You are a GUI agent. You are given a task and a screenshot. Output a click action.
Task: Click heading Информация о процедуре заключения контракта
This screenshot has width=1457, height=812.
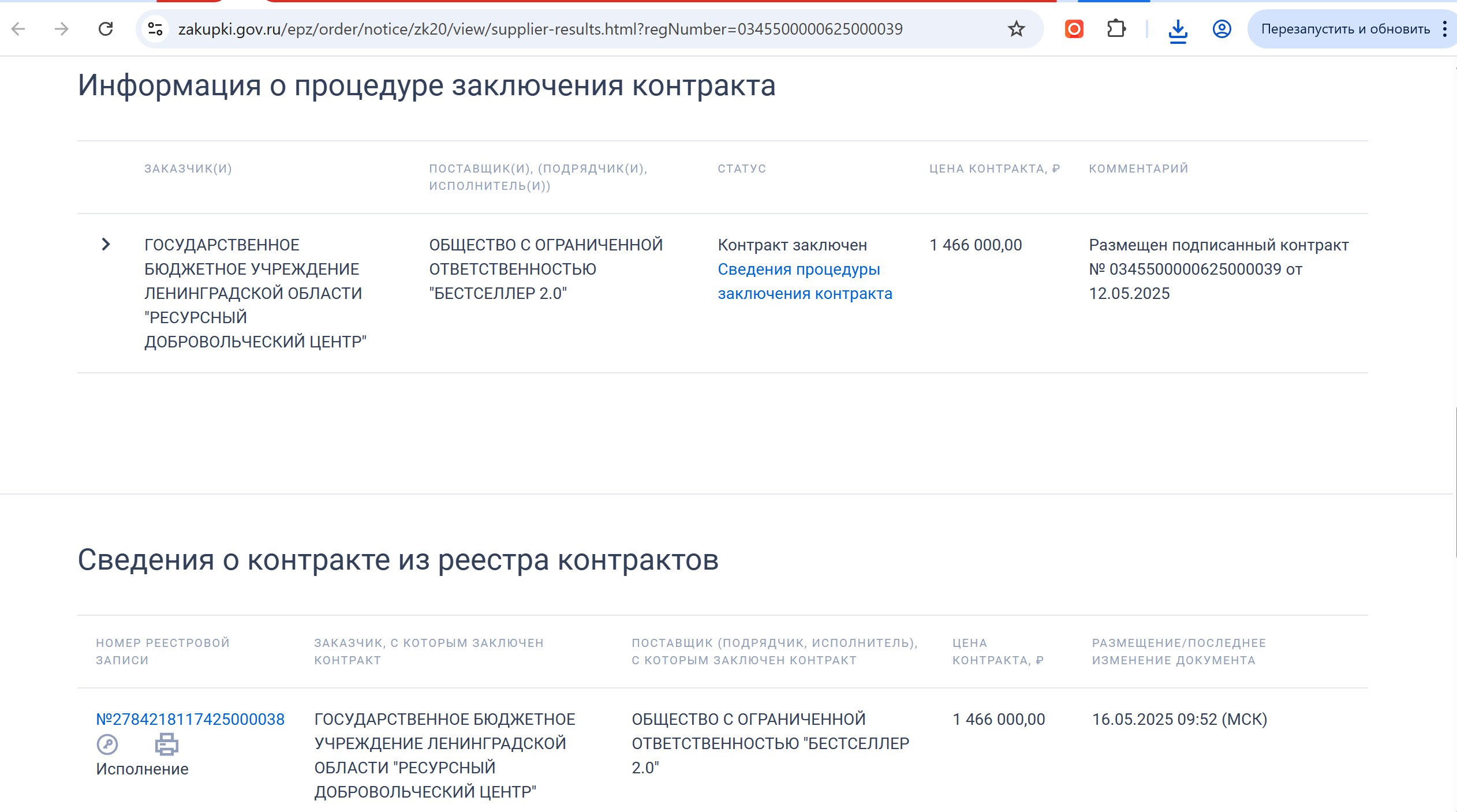click(x=427, y=86)
